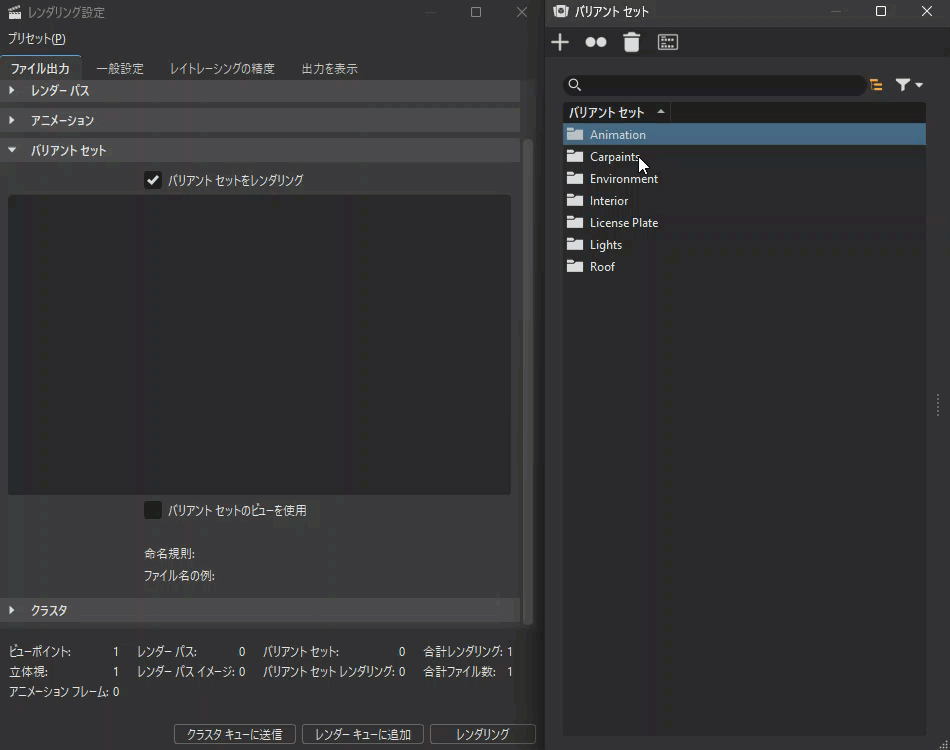Switch to 出力を表示 tab
950x750 pixels.
pos(330,68)
